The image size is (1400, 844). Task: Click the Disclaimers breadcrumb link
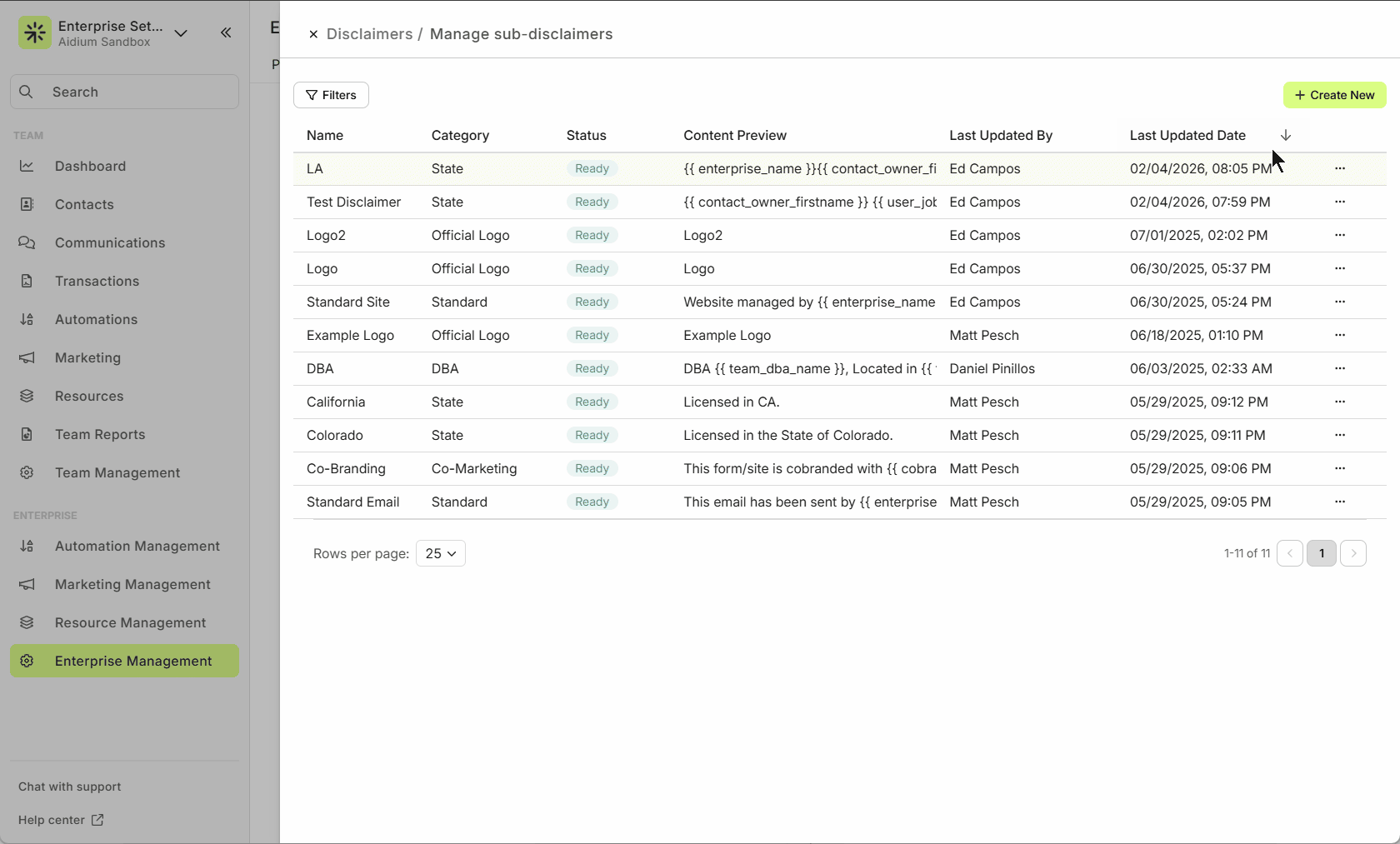pos(369,34)
